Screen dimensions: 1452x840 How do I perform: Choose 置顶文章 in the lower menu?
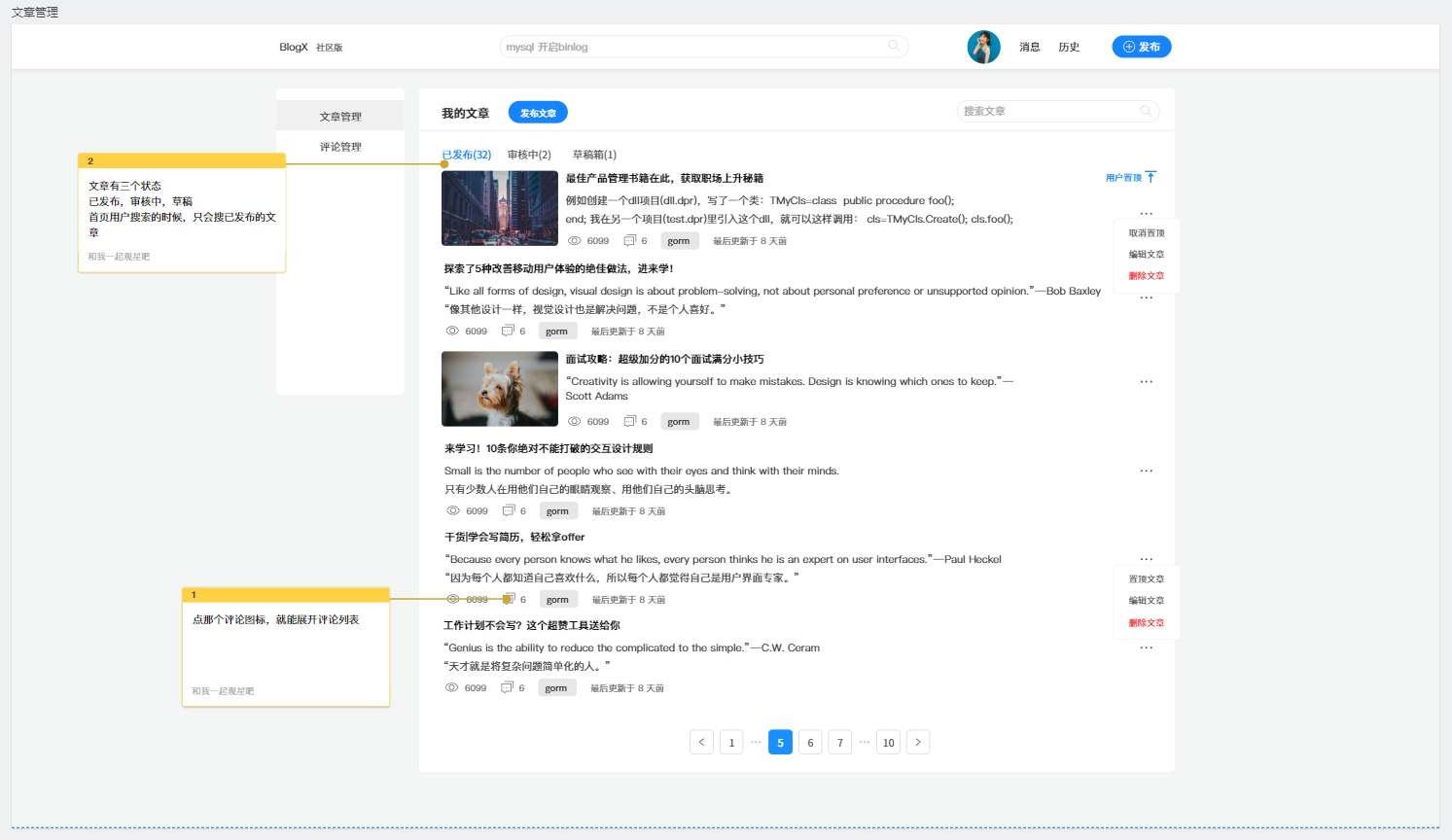pyautogui.click(x=1146, y=579)
